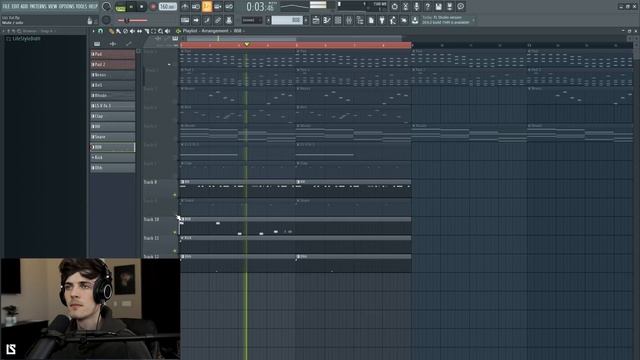Click the microphone recording icon
The image size is (640, 360).
coord(416,7)
